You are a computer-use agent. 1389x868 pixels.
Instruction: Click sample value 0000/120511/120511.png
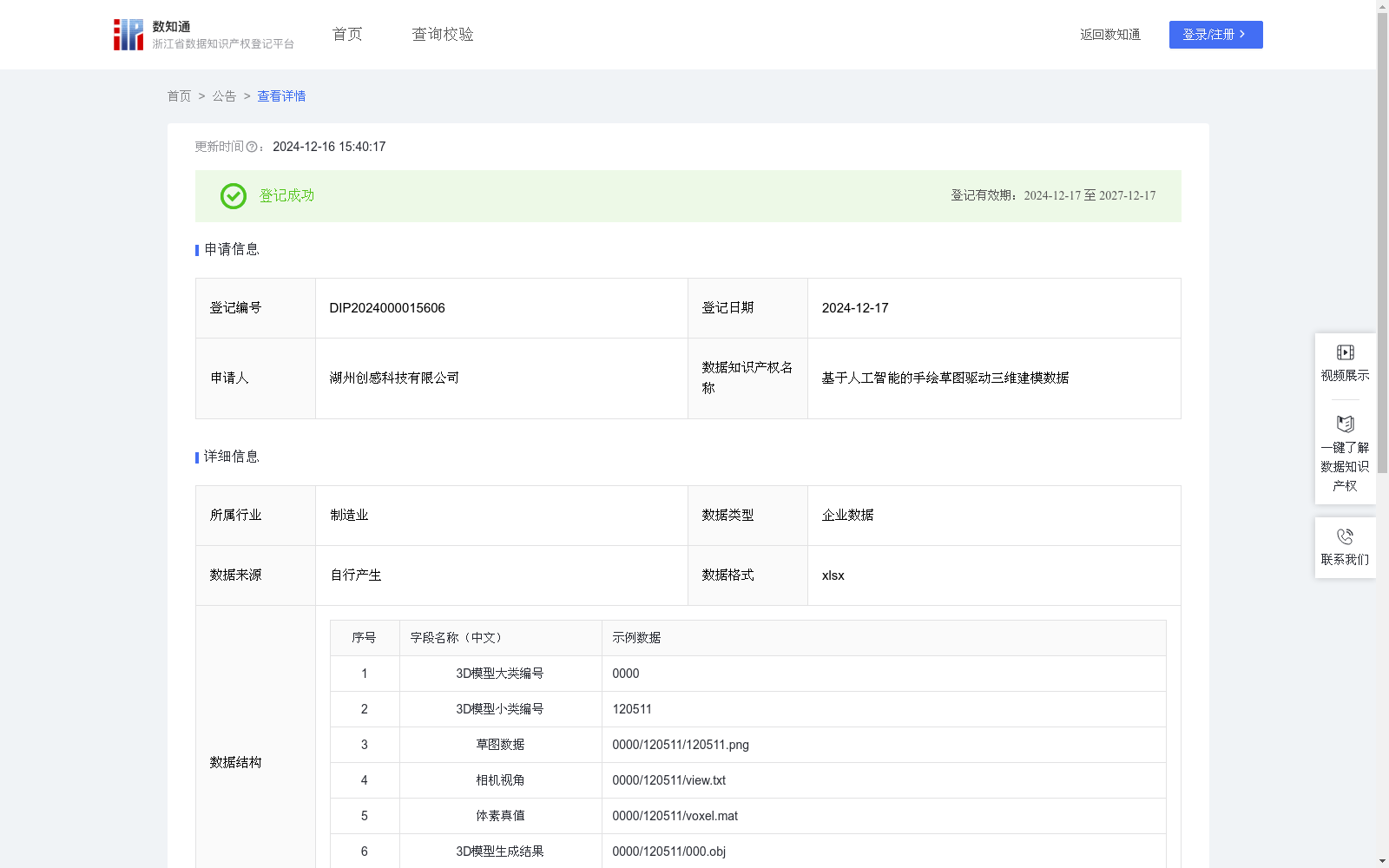[681, 745]
